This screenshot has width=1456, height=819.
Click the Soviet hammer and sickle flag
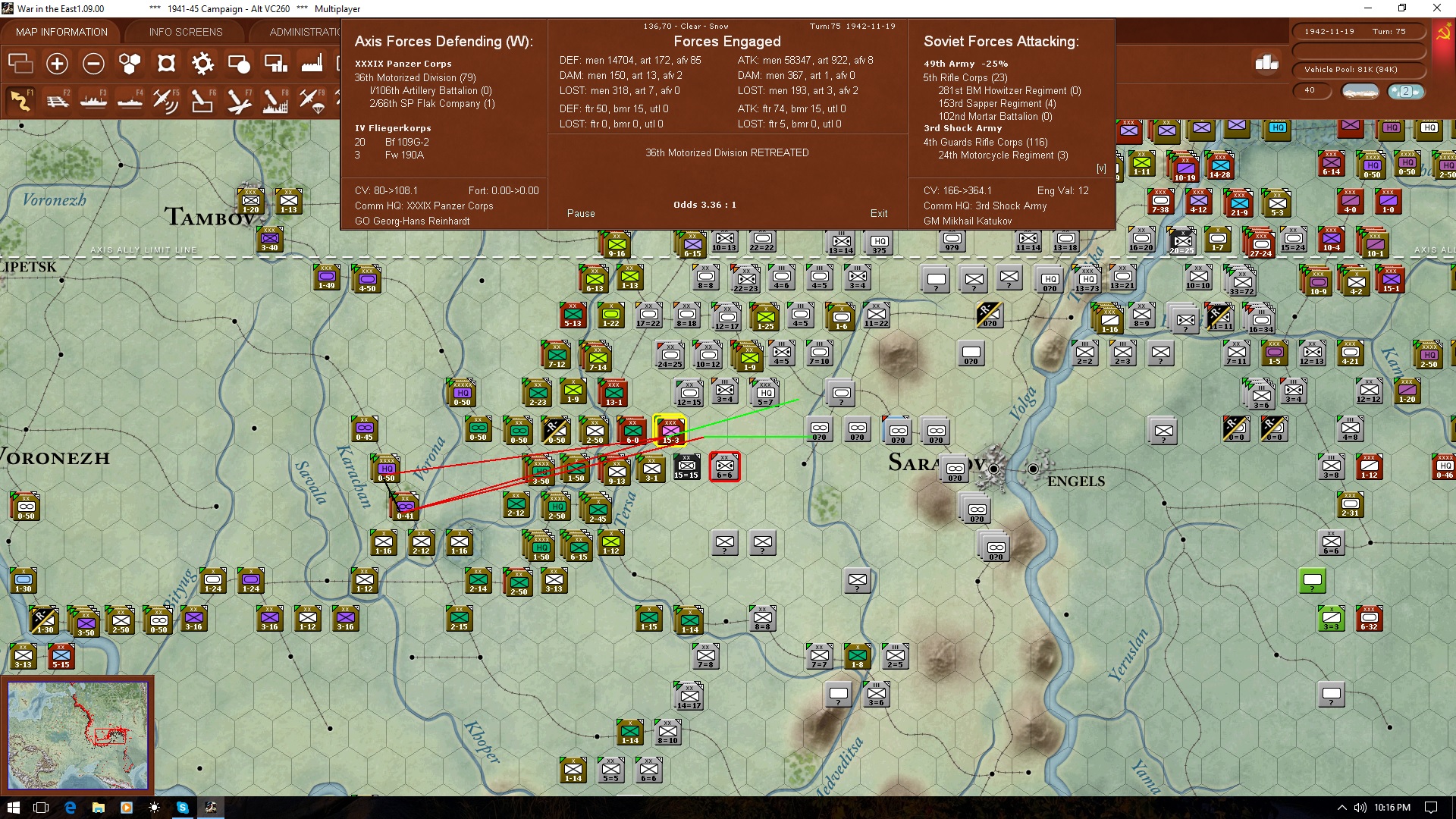pos(1443,33)
